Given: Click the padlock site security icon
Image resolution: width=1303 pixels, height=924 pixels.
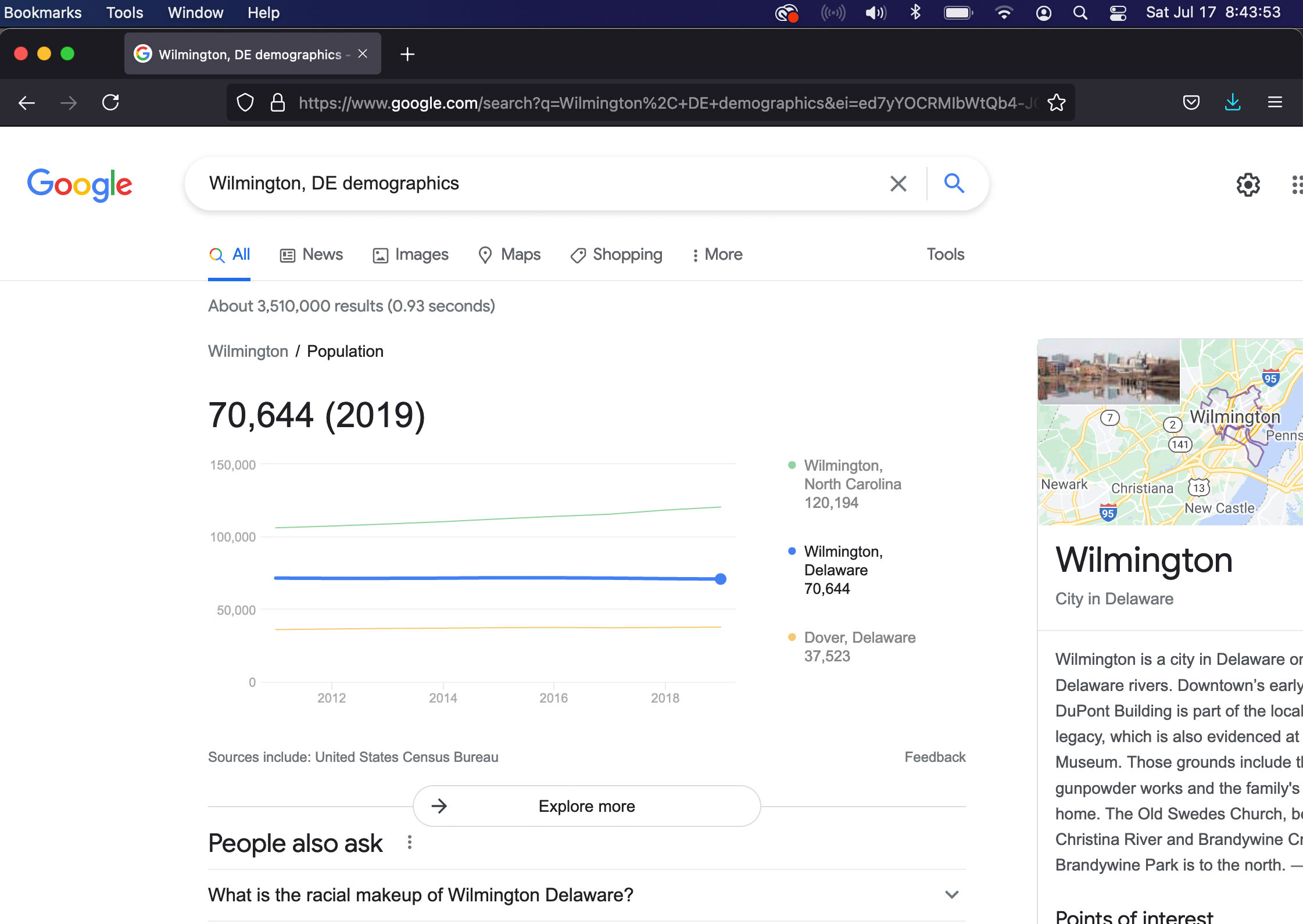Looking at the screenshot, I should tap(278, 103).
